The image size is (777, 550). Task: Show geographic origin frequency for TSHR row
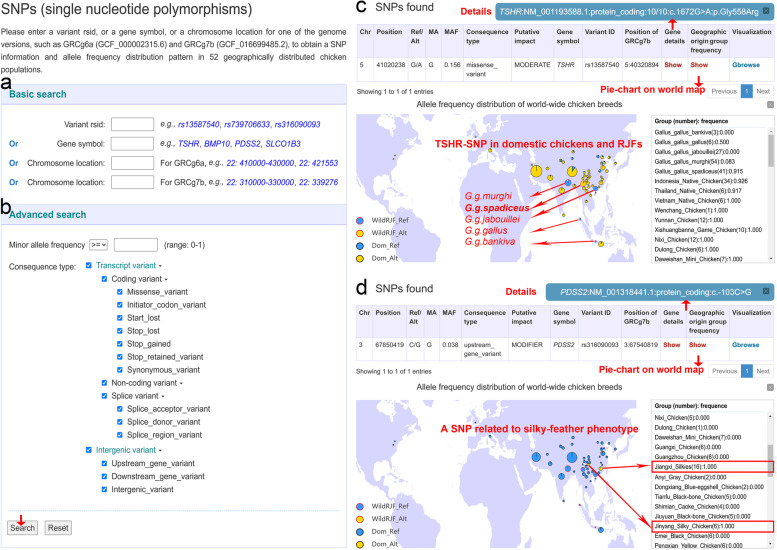[x=699, y=65]
